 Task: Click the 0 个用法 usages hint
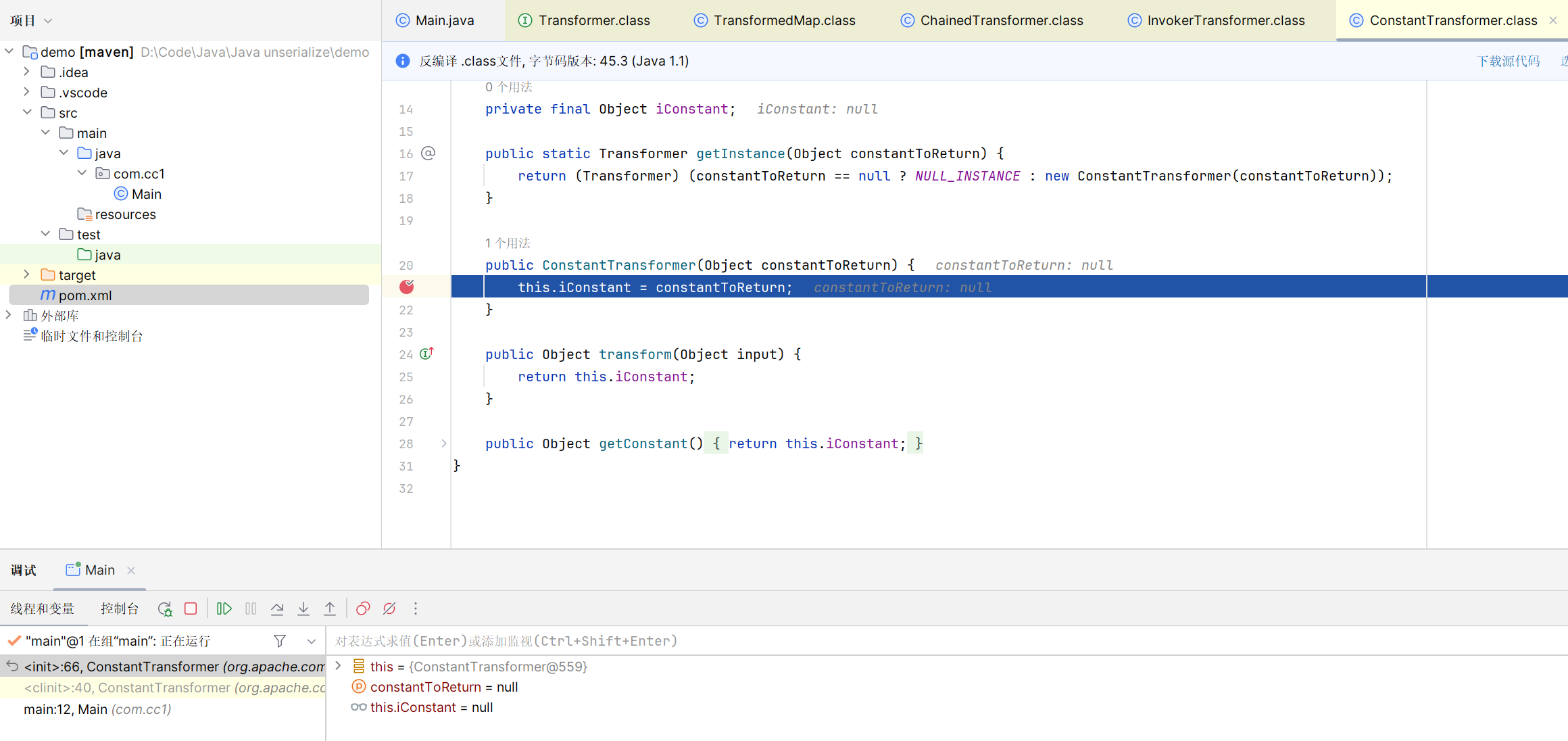pos(509,87)
